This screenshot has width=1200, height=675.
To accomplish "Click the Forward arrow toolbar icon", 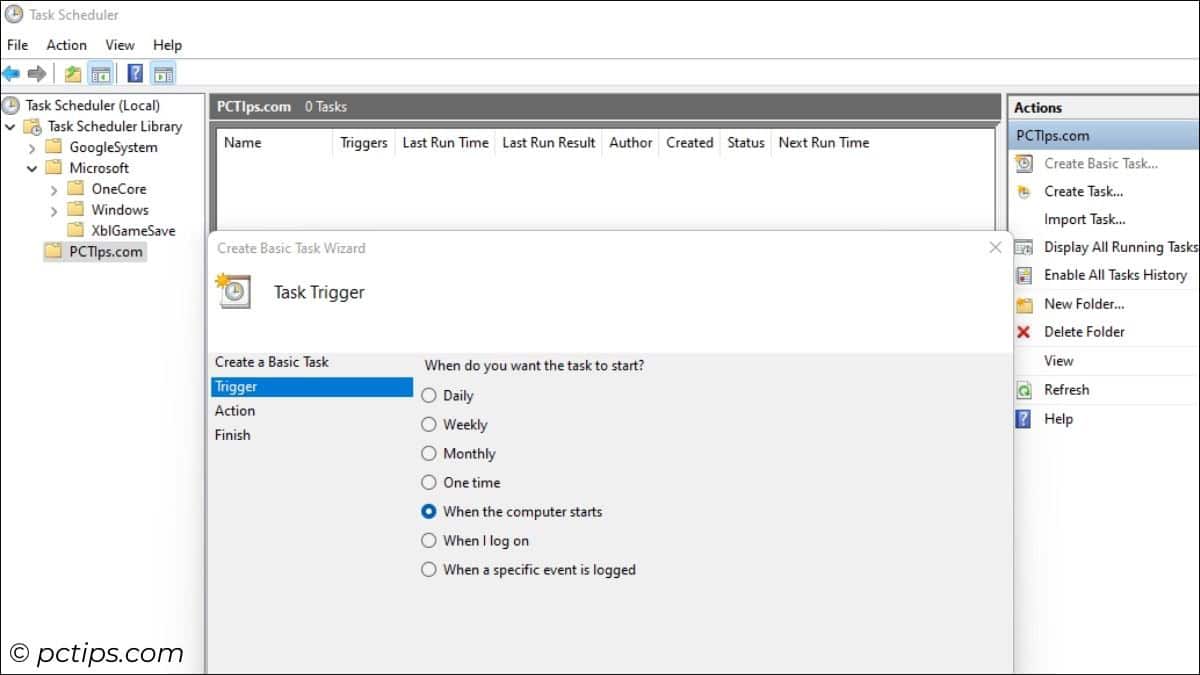I will point(37,73).
